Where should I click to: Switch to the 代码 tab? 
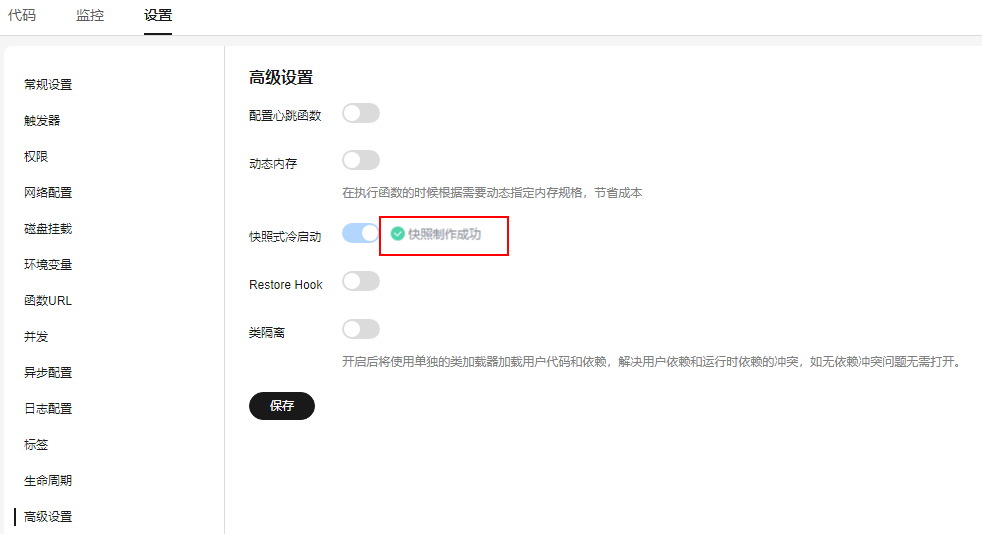coord(22,15)
